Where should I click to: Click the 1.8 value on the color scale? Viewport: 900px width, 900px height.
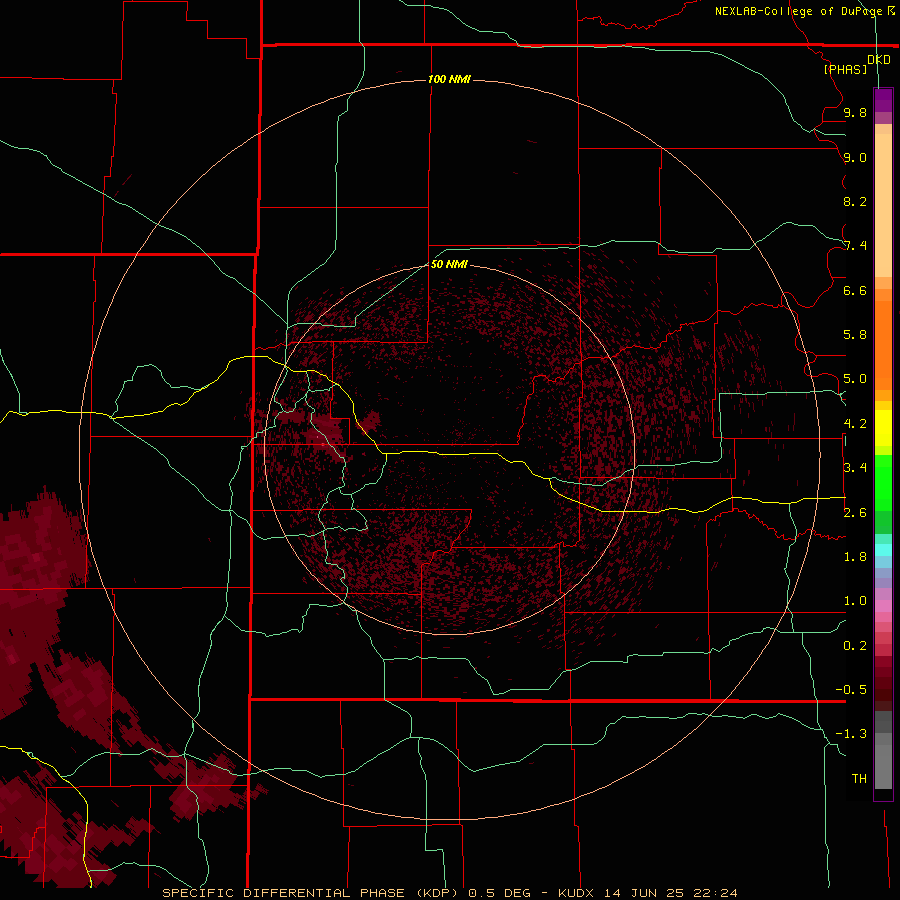pyautogui.click(x=855, y=557)
